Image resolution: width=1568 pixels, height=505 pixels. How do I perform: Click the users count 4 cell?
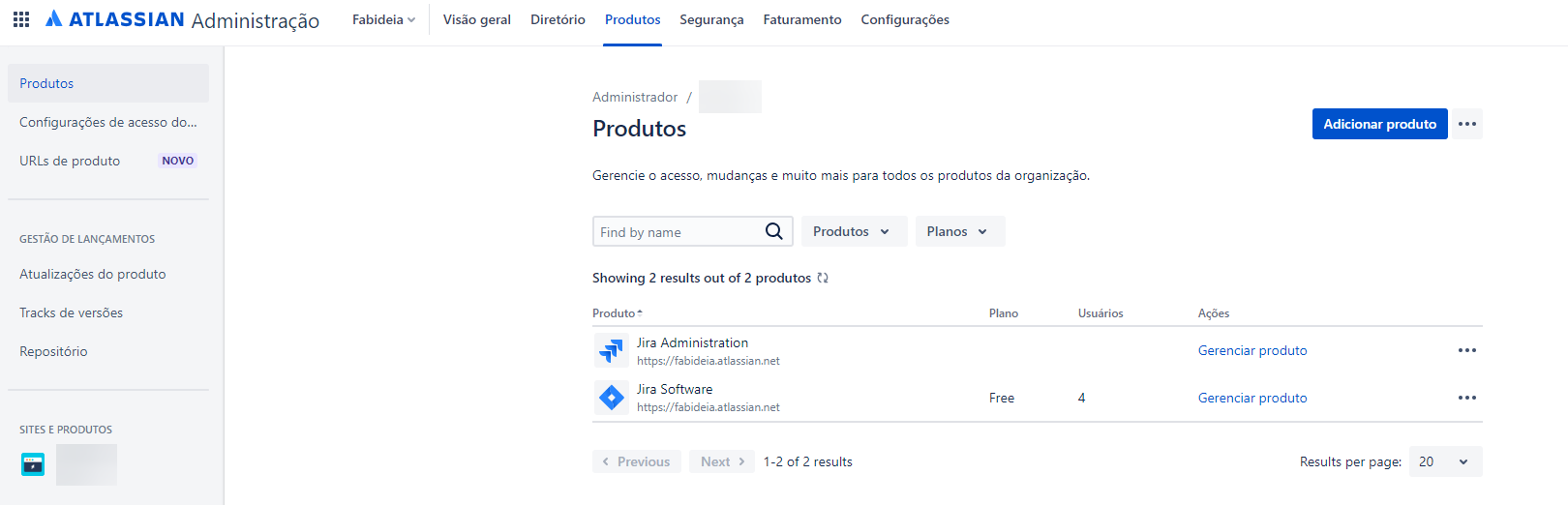pyautogui.click(x=1082, y=398)
